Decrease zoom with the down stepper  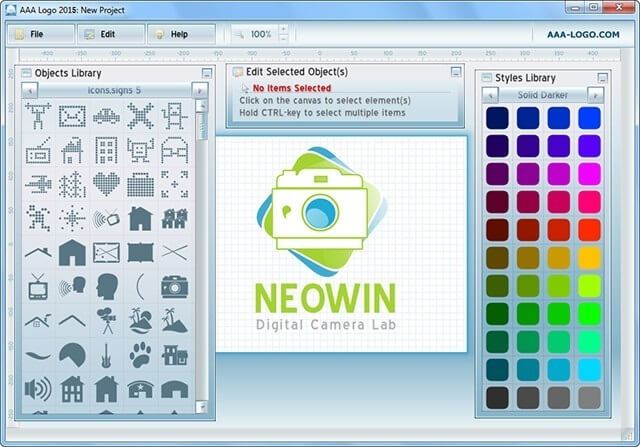click(283, 38)
